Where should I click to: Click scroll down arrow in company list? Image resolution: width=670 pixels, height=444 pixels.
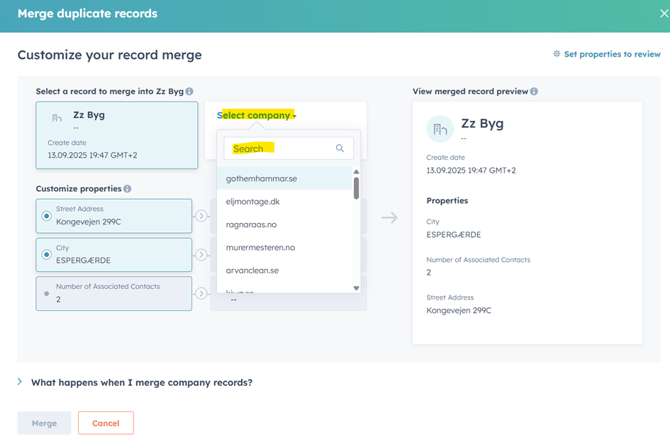[356, 288]
